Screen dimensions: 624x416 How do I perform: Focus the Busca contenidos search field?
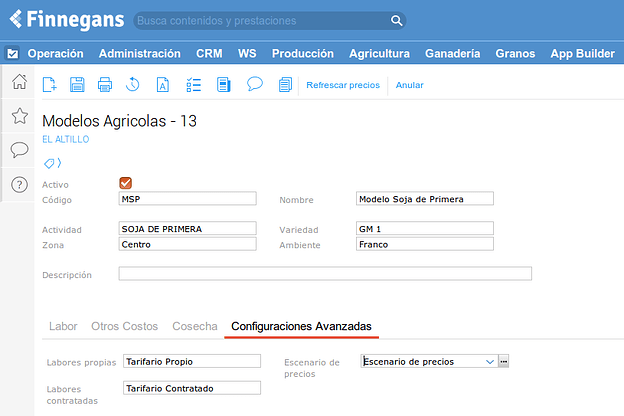(263, 21)
